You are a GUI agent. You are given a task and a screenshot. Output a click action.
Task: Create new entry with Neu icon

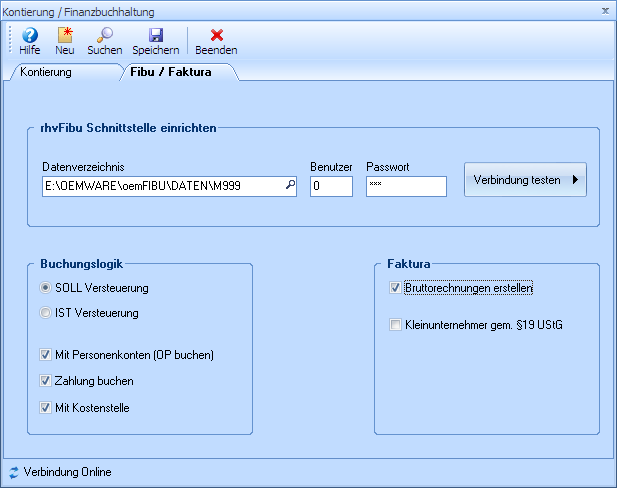(65, 35)
